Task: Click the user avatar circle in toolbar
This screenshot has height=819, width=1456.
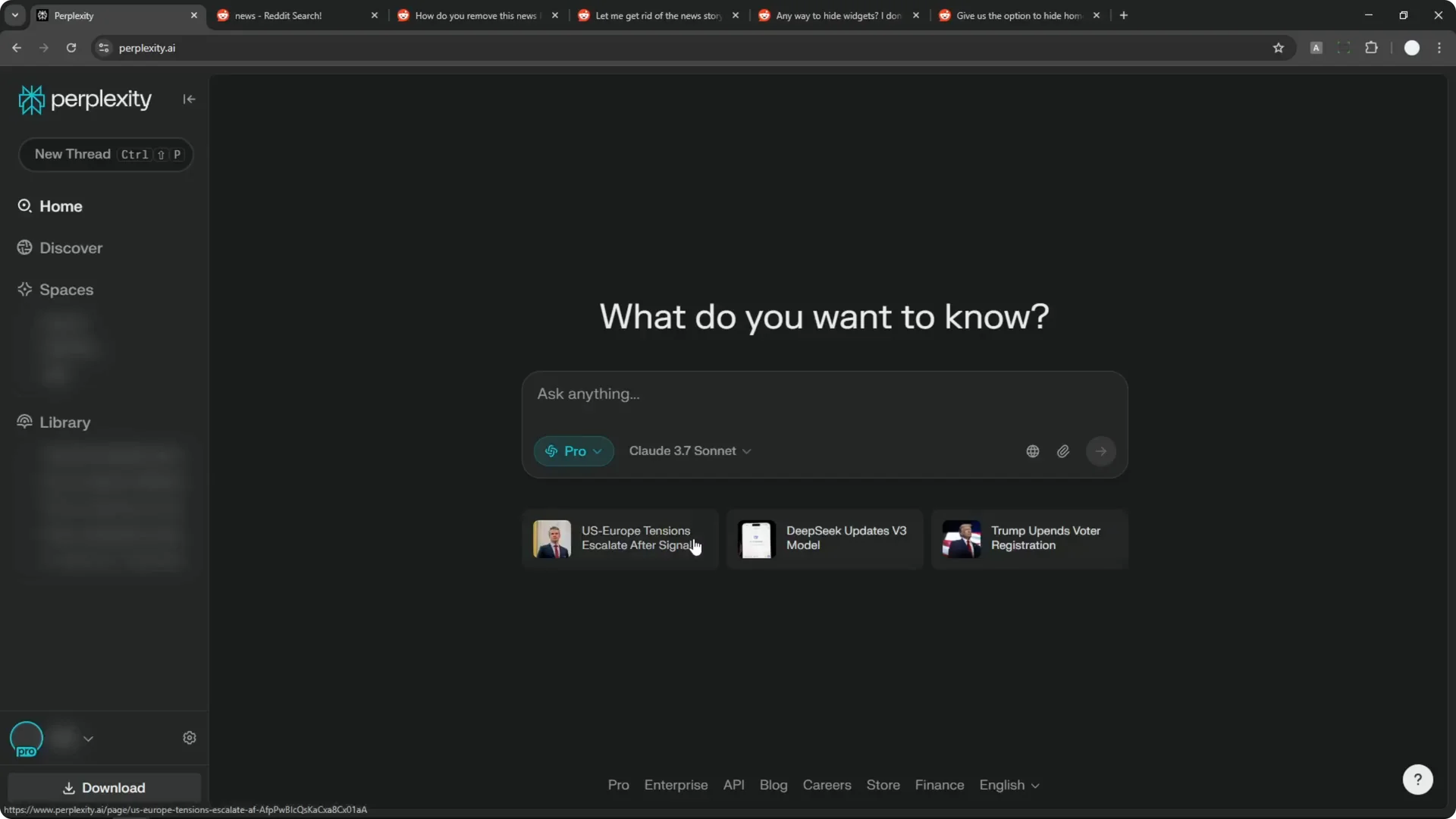Action: [1412, 47]
